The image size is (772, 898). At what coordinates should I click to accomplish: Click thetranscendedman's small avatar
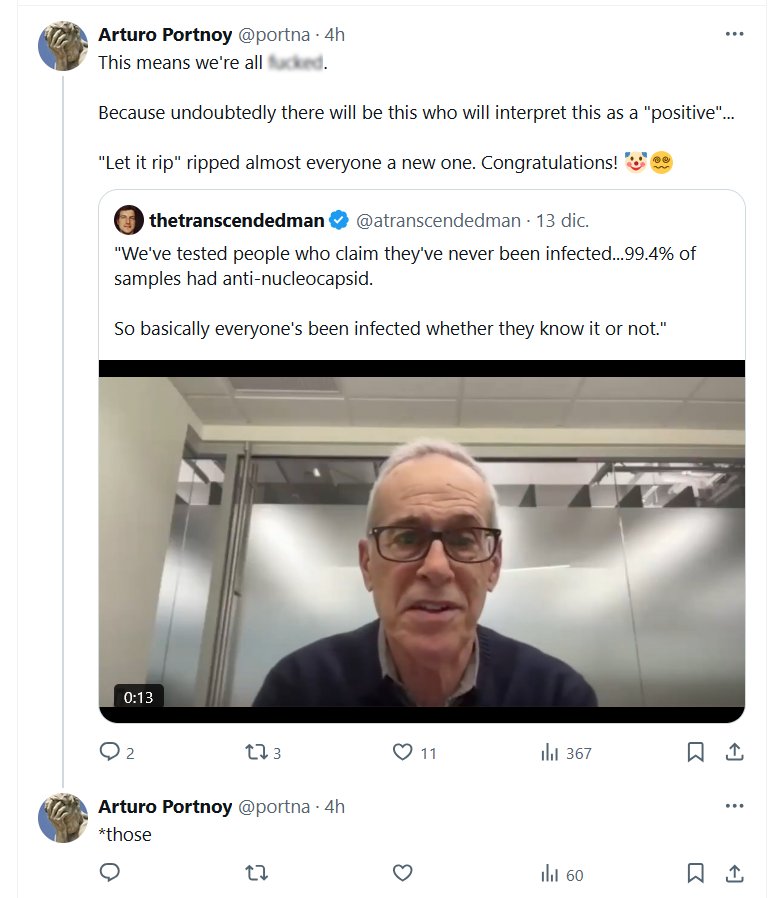point(129,220)
